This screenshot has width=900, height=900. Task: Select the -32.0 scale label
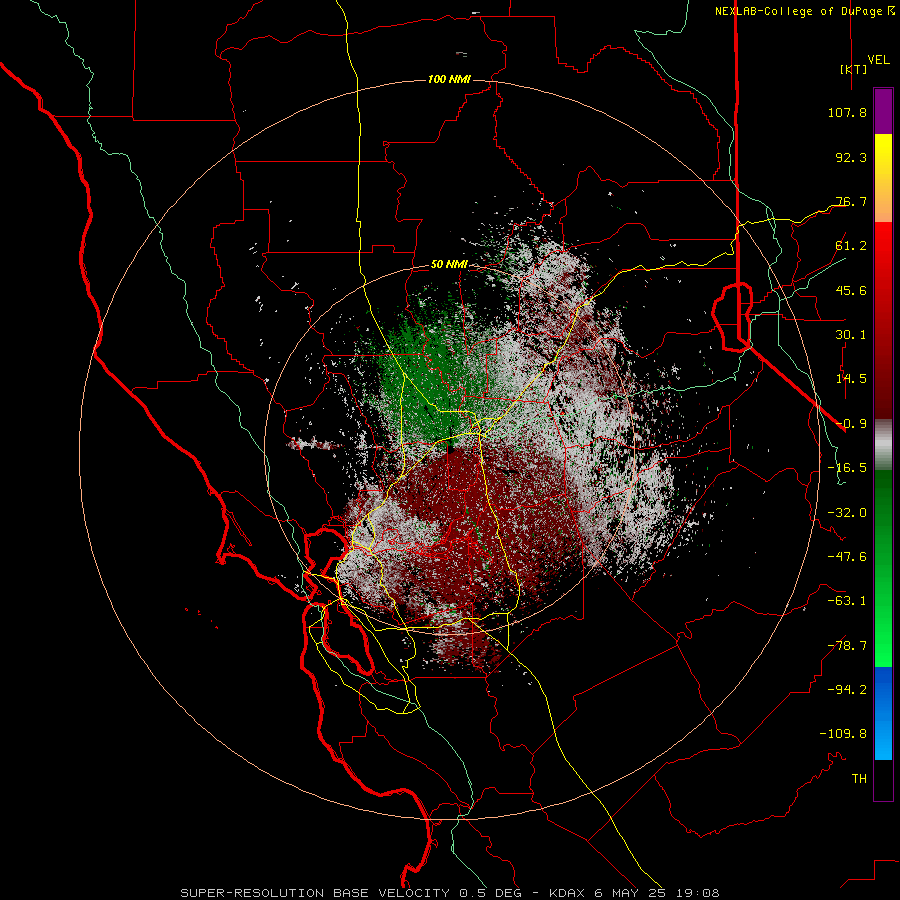(x=847, y=513)
